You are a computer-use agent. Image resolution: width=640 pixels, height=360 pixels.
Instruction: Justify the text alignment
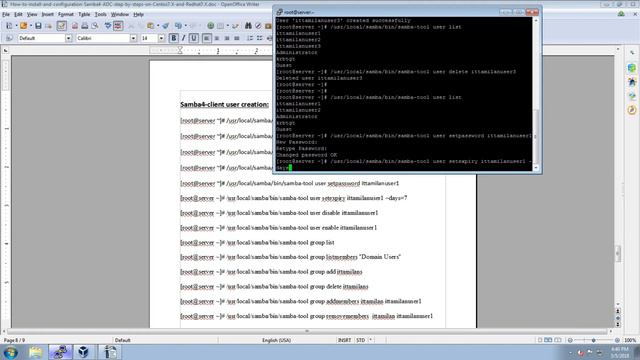[x=237, y=38]
